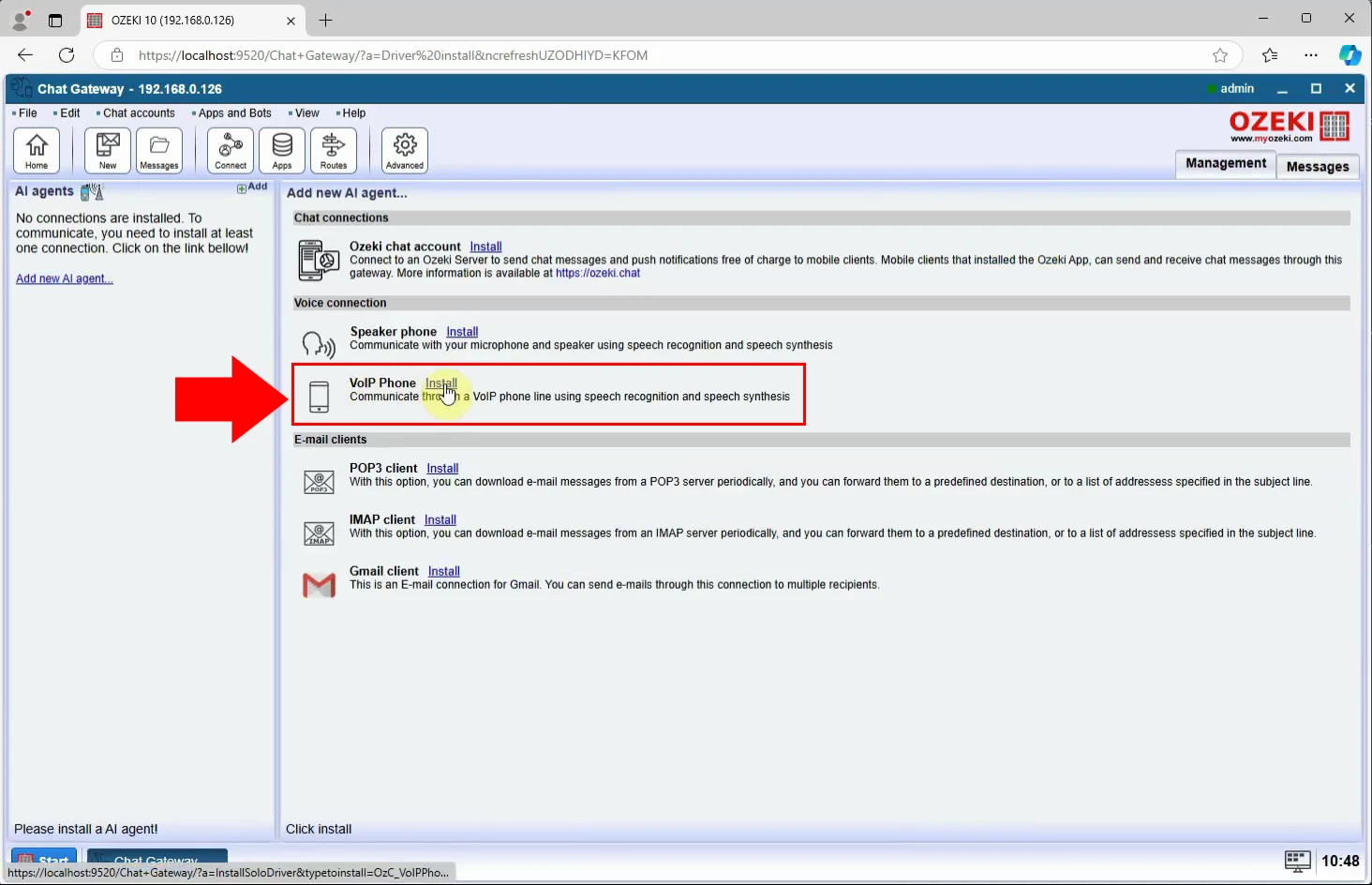
Task: Select the Chat Gateway taskbar button
Action: point(157,858)
